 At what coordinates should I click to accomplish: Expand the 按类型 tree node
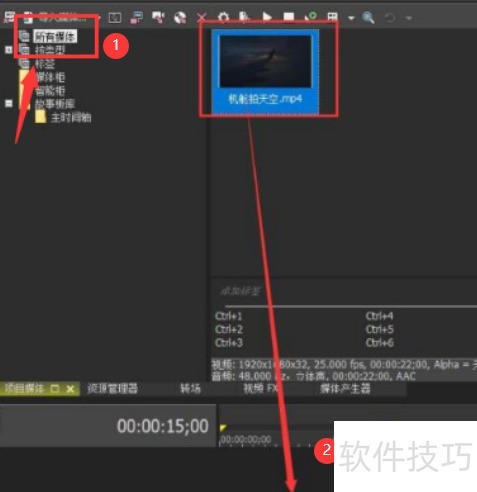tap(9, 50)
